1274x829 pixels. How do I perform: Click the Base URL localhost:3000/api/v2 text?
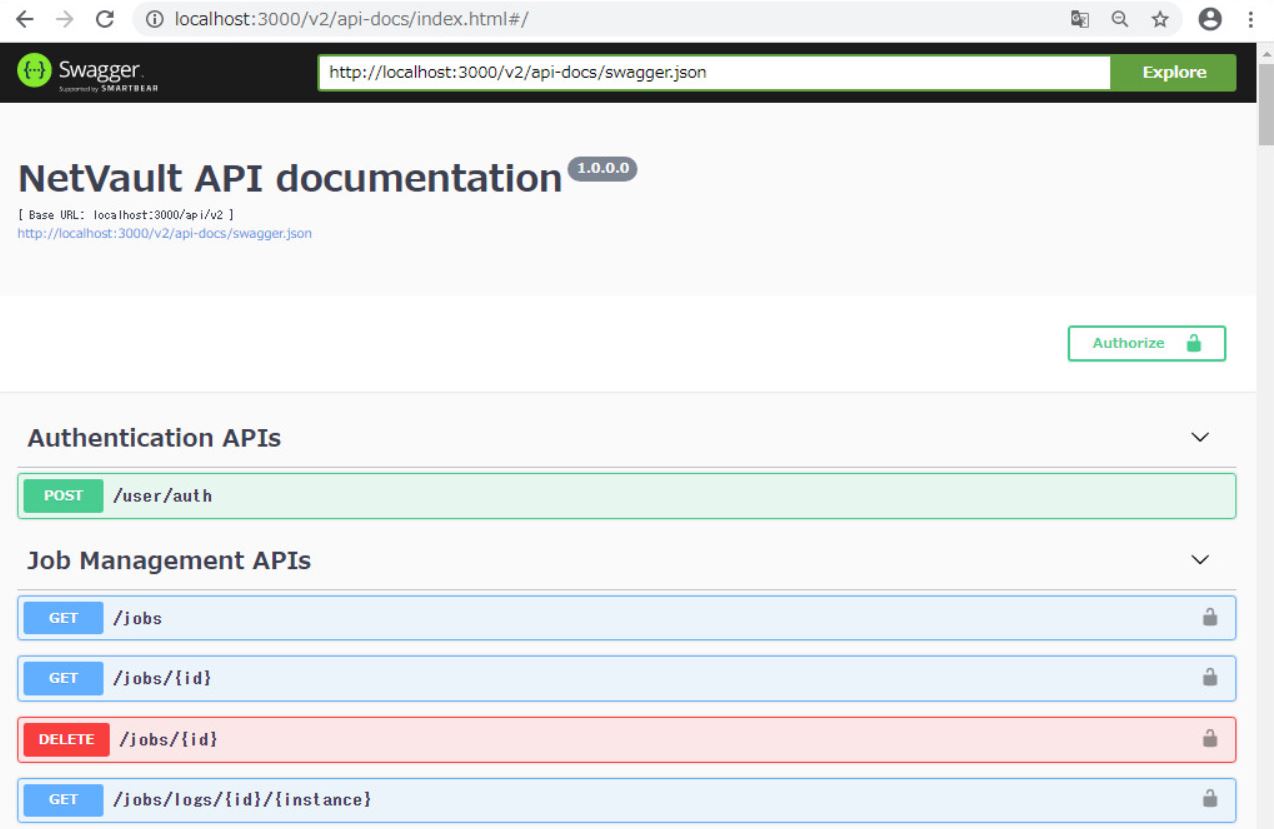[126, 214]
